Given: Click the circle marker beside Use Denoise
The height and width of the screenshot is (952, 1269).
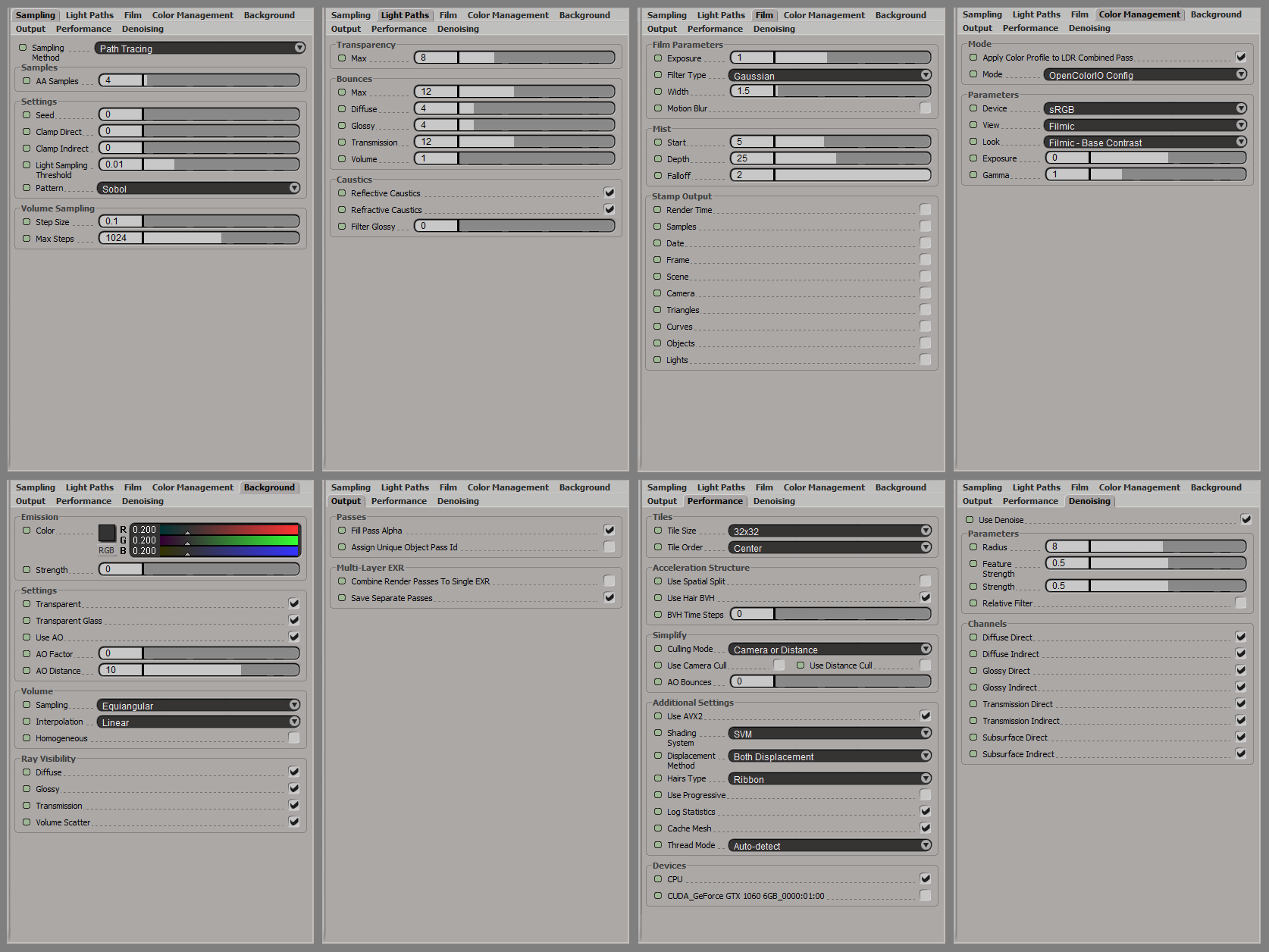Looking at the screenshot, I should click(x=970, y=520).
